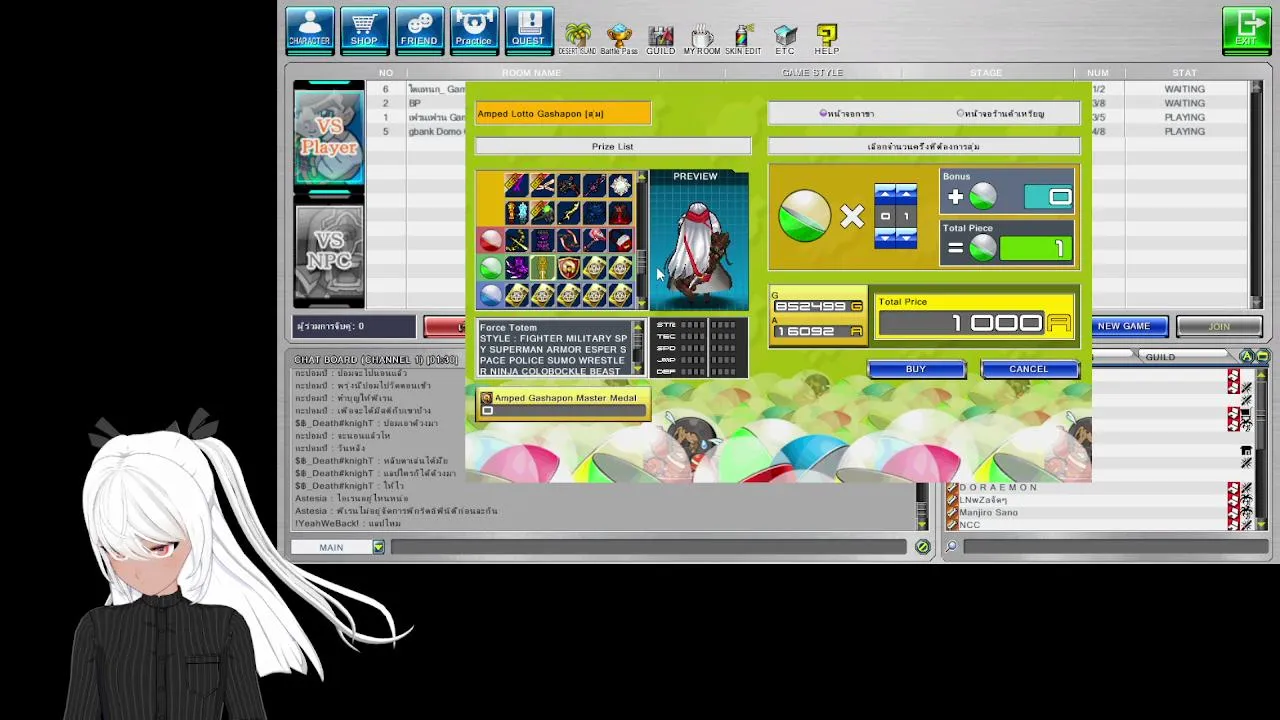Open the Battle Pass trophy icon
The image size is (1280, 720).
coord(619,38)
